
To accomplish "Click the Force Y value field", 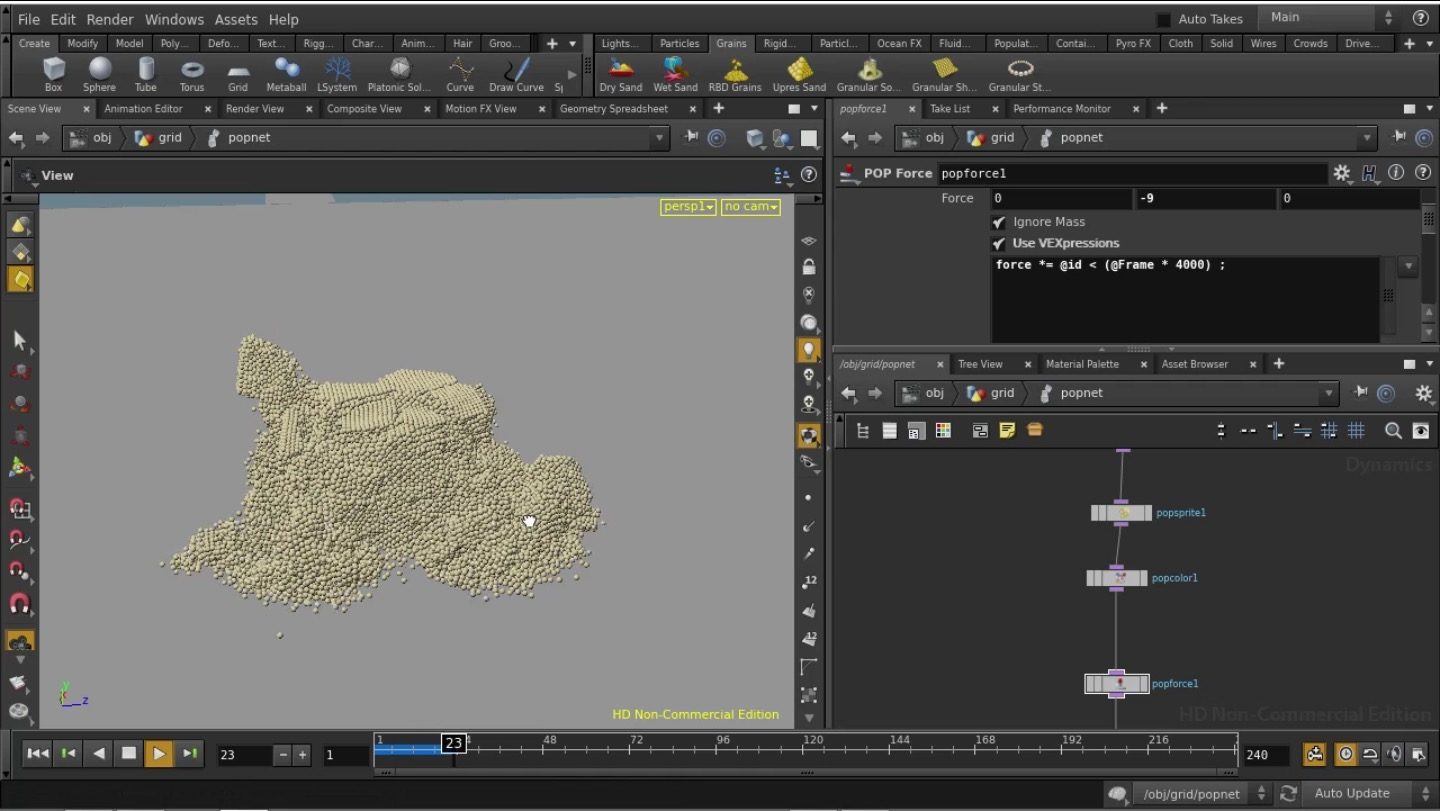I will click(x=1205, y=198).
